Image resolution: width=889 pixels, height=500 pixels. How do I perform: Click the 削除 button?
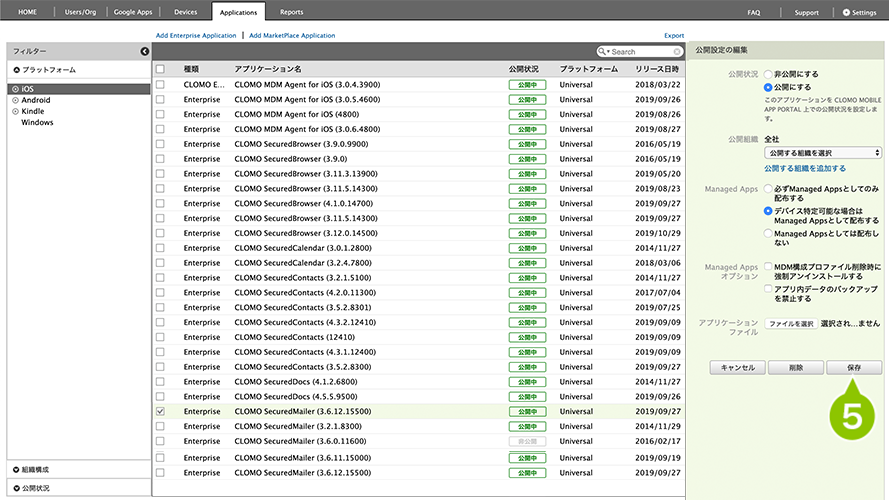tap(796, 367)
